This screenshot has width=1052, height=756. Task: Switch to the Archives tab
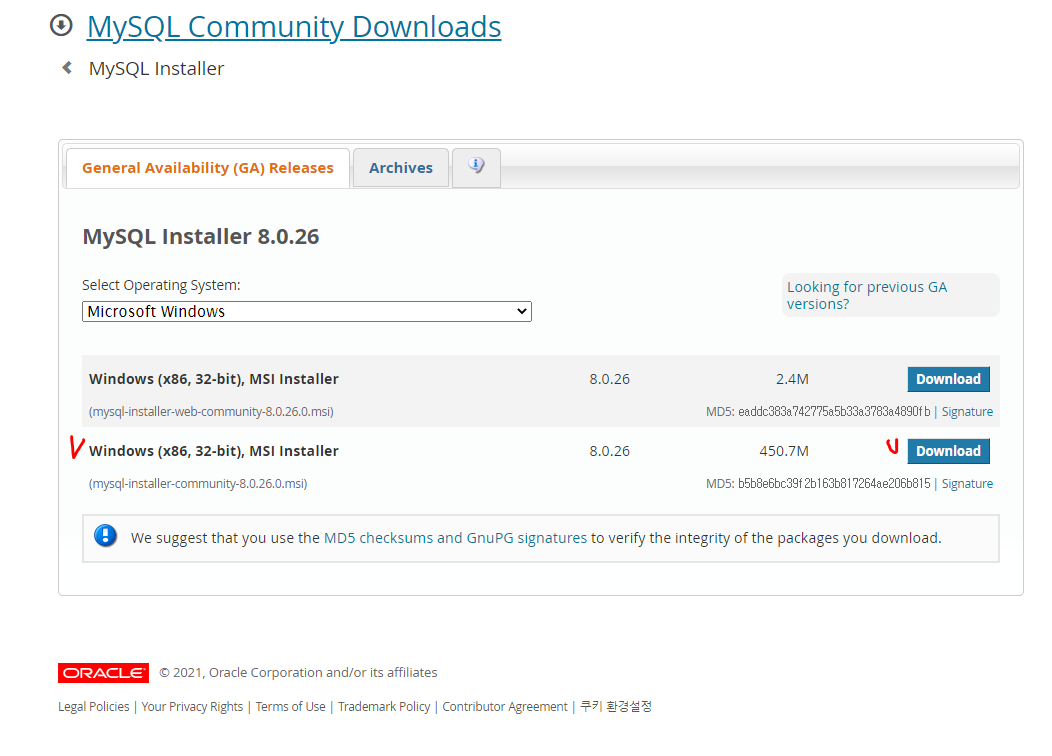tap(401, 168)
